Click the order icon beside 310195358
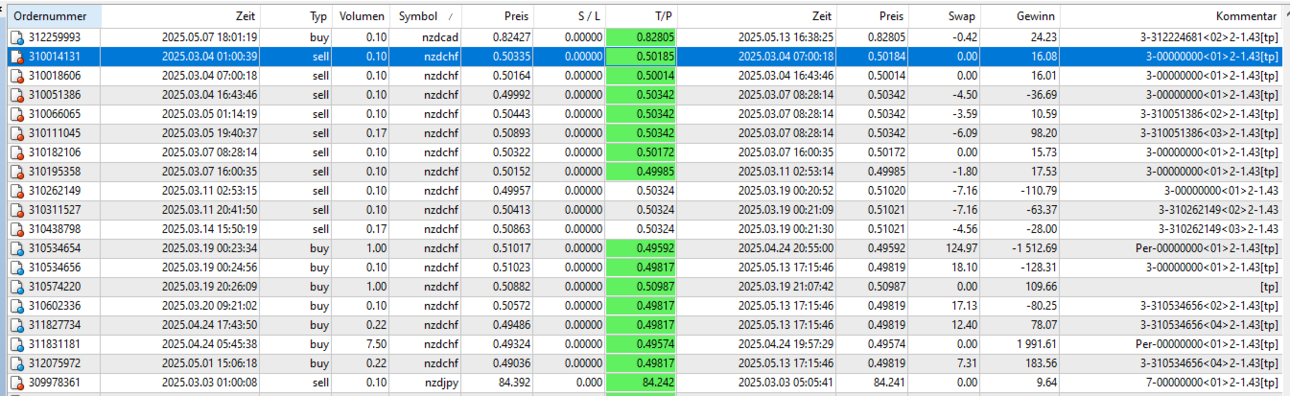1290x396 pixels. [16, 171]
